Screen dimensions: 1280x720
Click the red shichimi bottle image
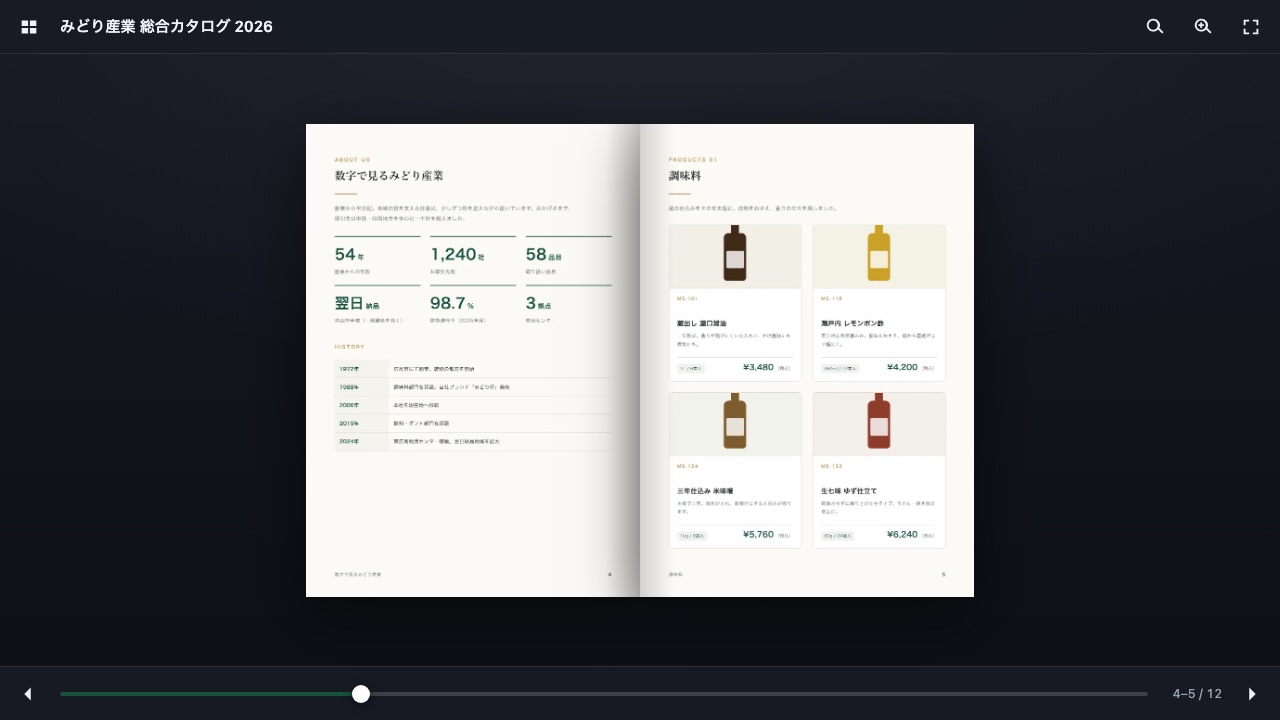click(879, 423)
